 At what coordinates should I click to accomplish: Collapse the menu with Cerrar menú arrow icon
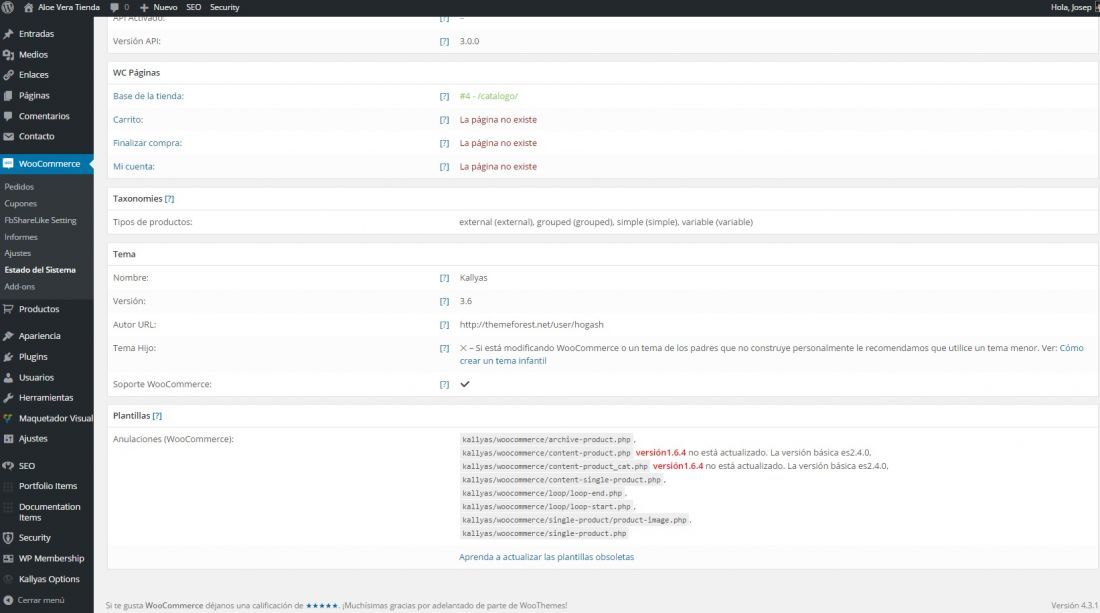coord(8,600)
